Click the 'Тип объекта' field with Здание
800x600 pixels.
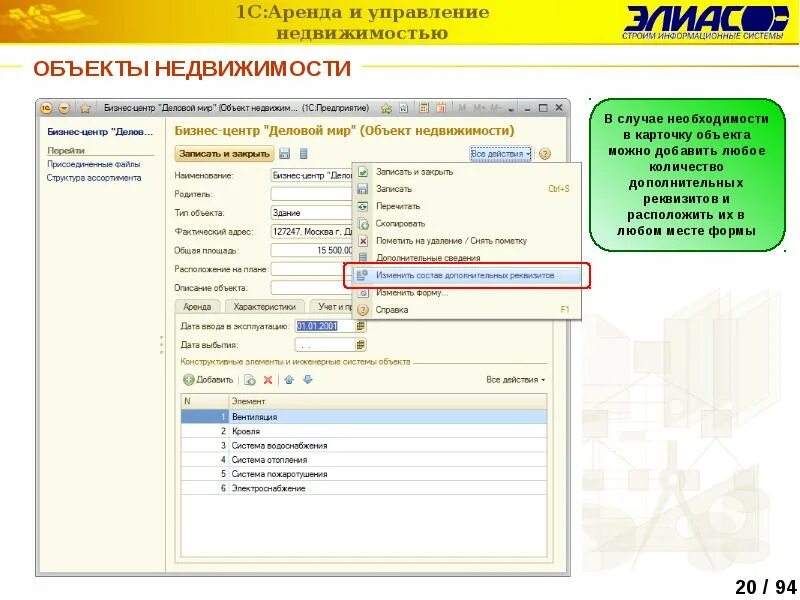pos(311,213)
